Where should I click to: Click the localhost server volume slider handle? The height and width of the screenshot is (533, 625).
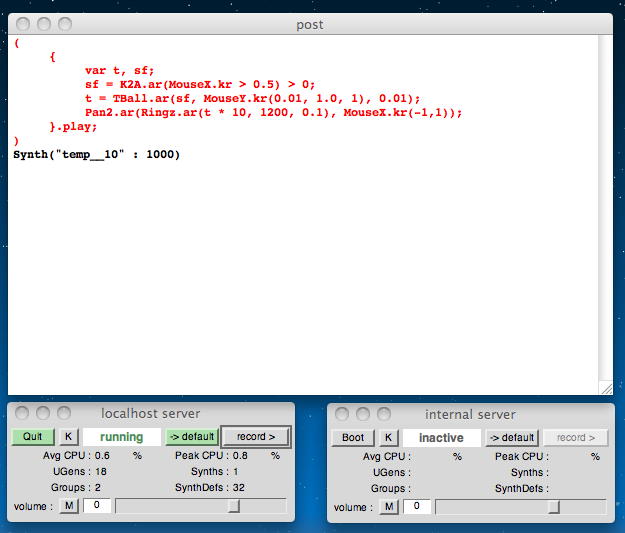[234, 506]
